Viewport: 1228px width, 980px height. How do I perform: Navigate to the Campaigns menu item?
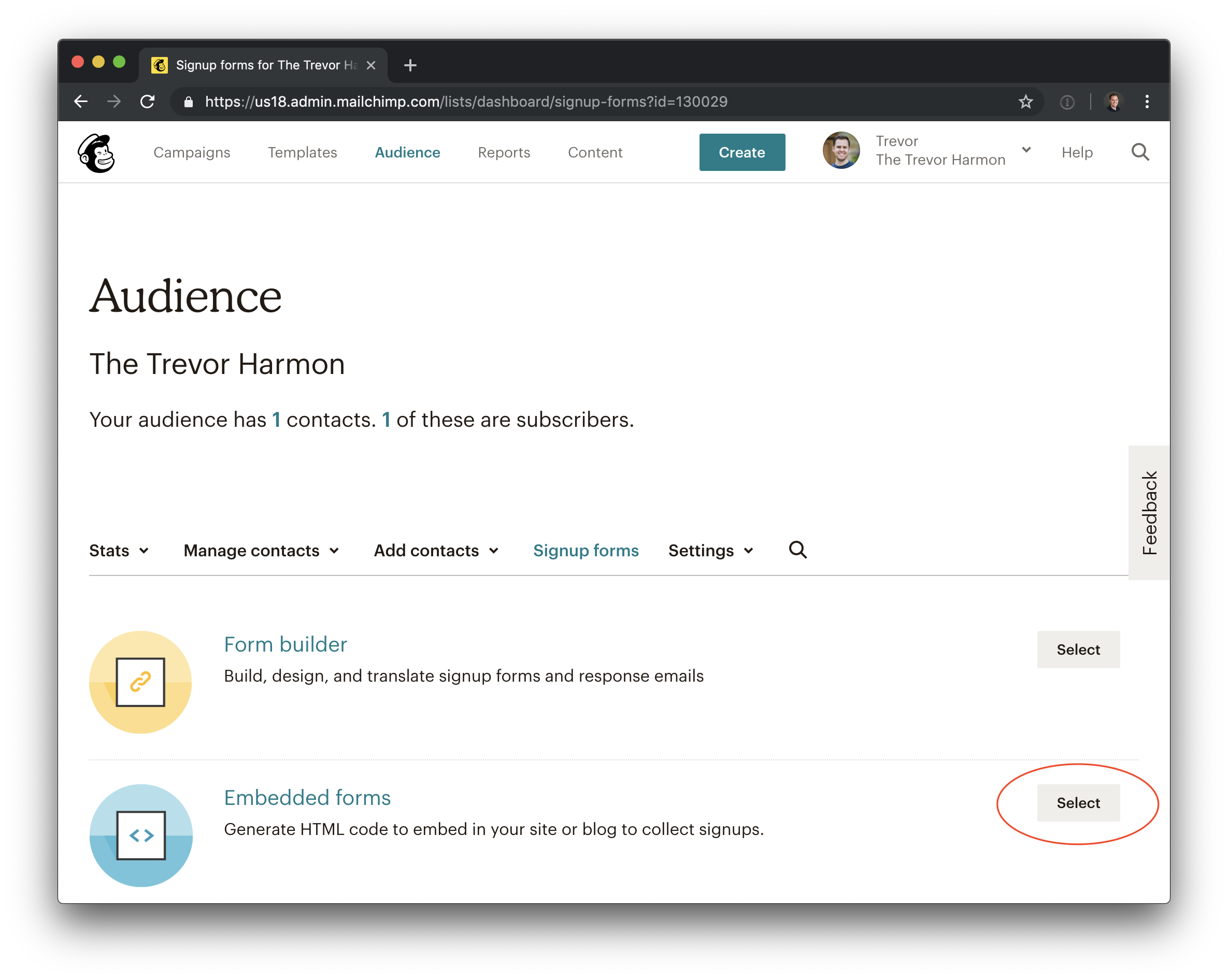(192, 153)
